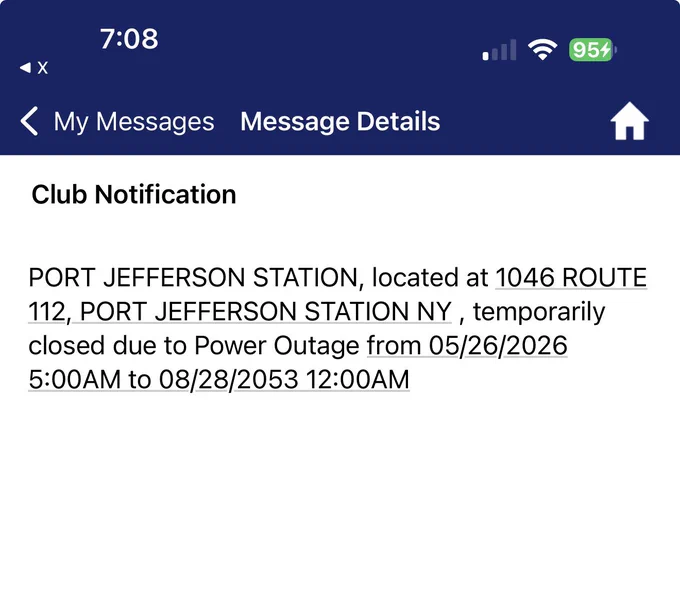Tap the X label beside return arrow

[42, 68]
